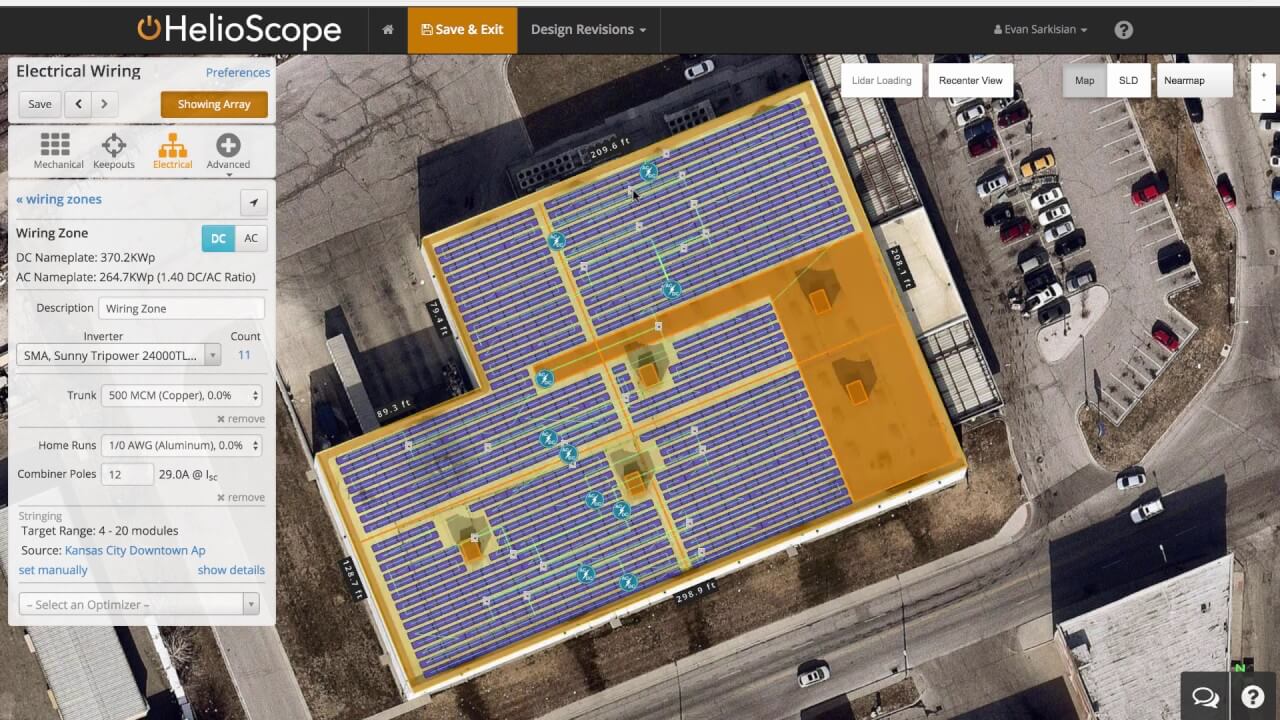Screen dimensions: 1280x720
Task: Click the Home icon in the top bar
Action: [x=387, y=30]
